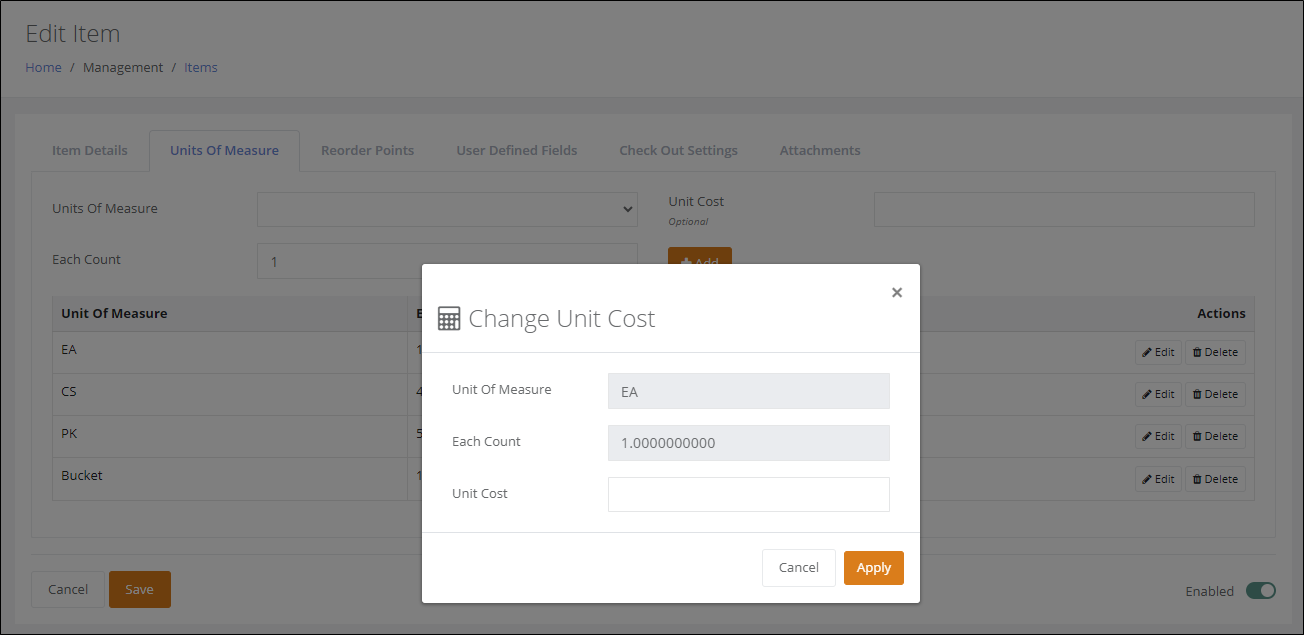Click the Unit Cost optional input field

1064,209
